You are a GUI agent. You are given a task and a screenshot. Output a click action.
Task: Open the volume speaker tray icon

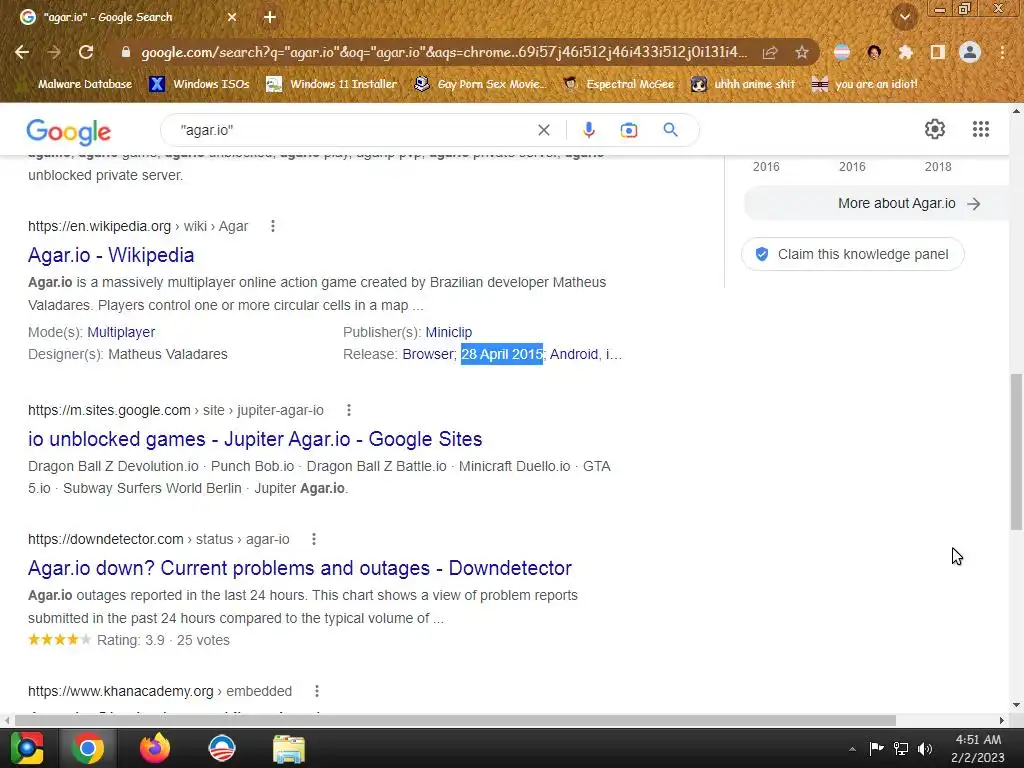[925, 748]
